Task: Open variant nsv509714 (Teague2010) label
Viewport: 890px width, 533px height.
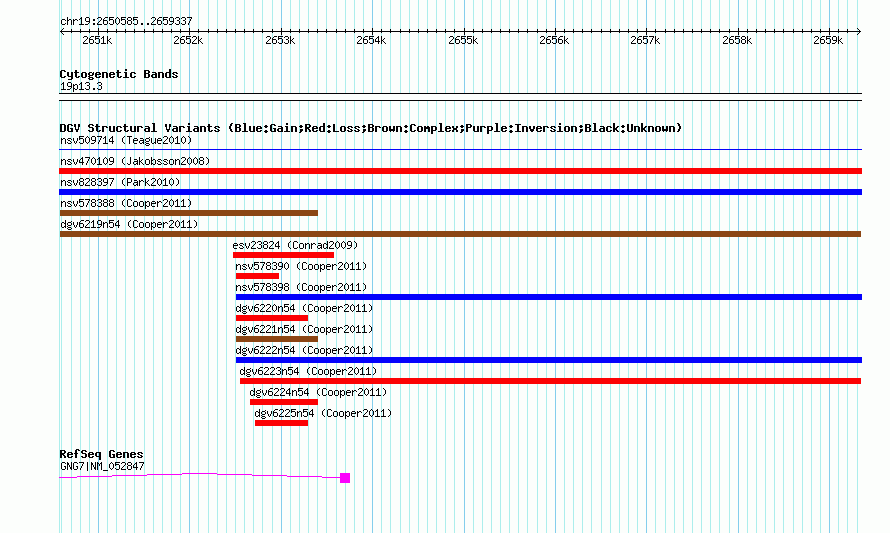Action: 126,140
